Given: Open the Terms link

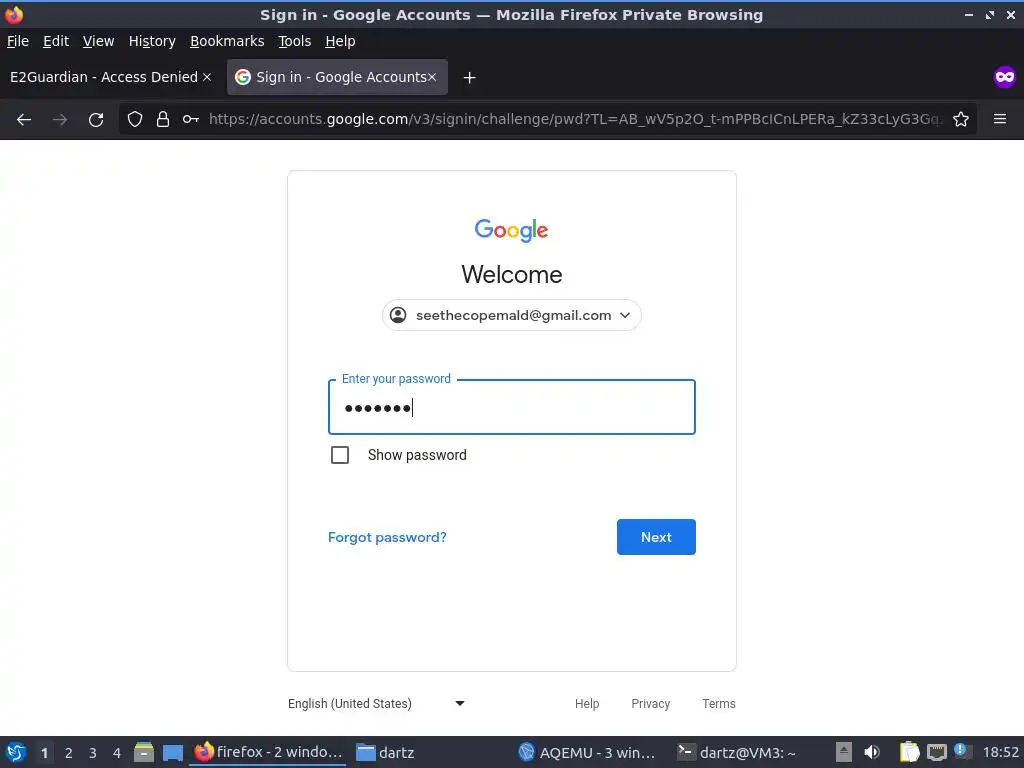Looking at the screenshot, I should coord(718,703).
